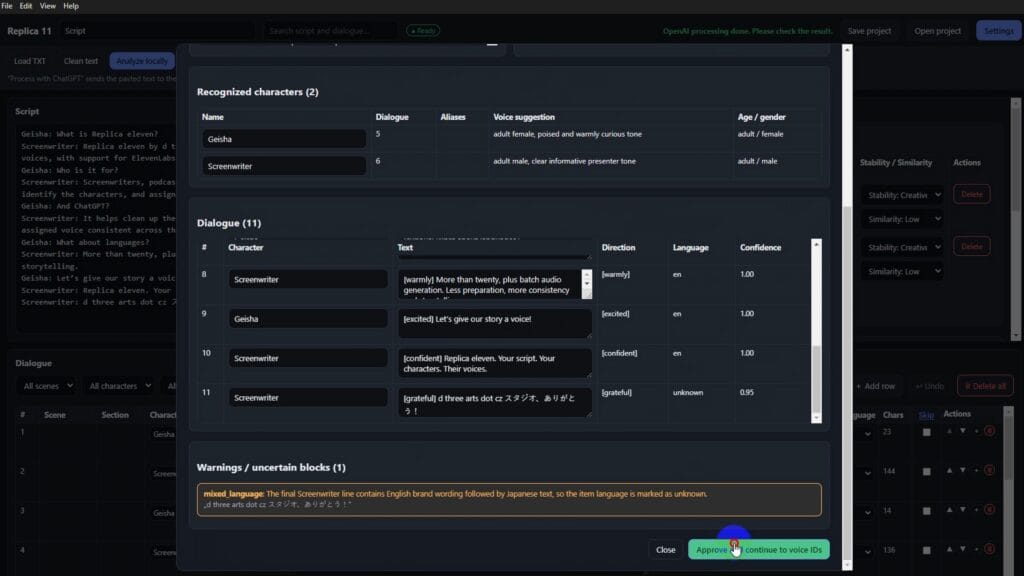1024x576 pixels.
Task: Delete the 14-chars dialogue row
Action: pos(989,510)
